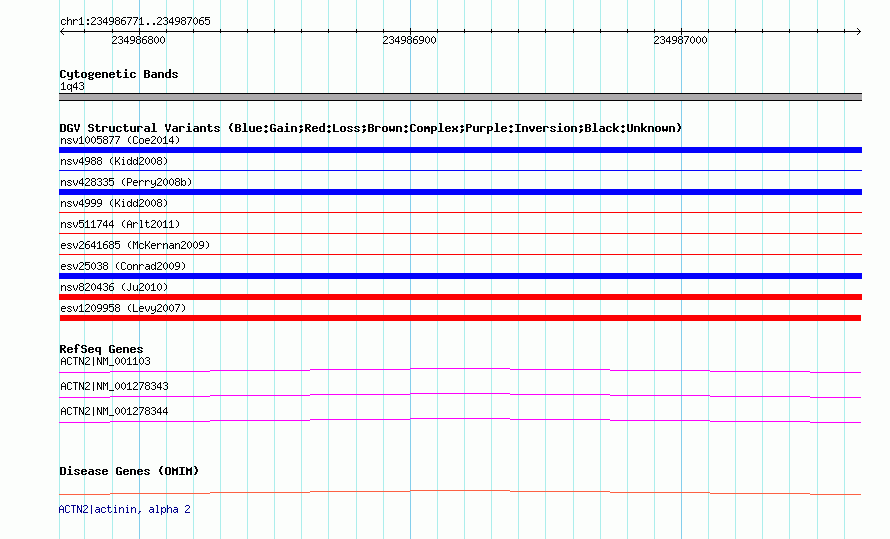Click ruler position 234986800
Screen dimensions: 890x539
pos(138,40)
